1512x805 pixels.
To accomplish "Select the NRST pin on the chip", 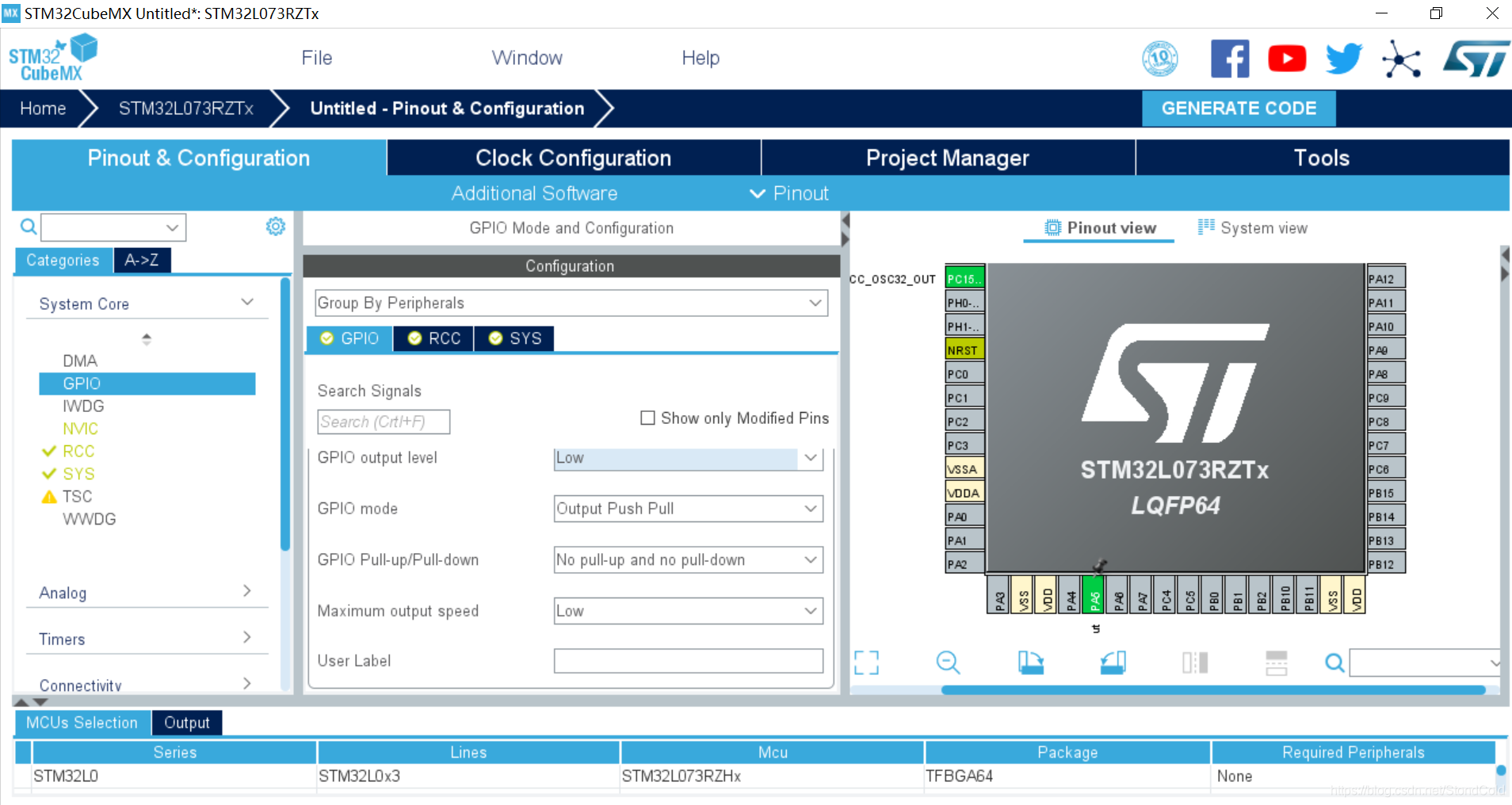I will pyautogui.click(x=964, y=350).
